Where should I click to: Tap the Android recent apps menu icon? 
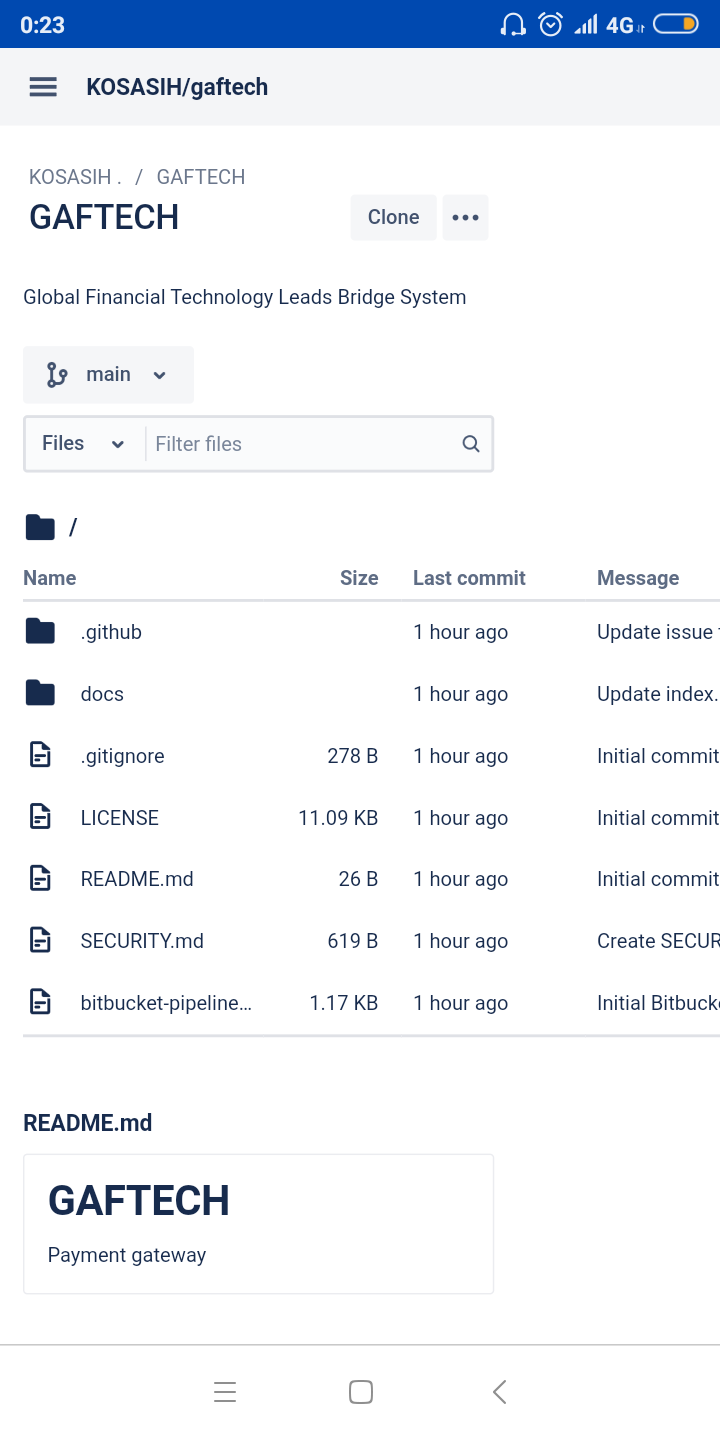coord(225,1392)
